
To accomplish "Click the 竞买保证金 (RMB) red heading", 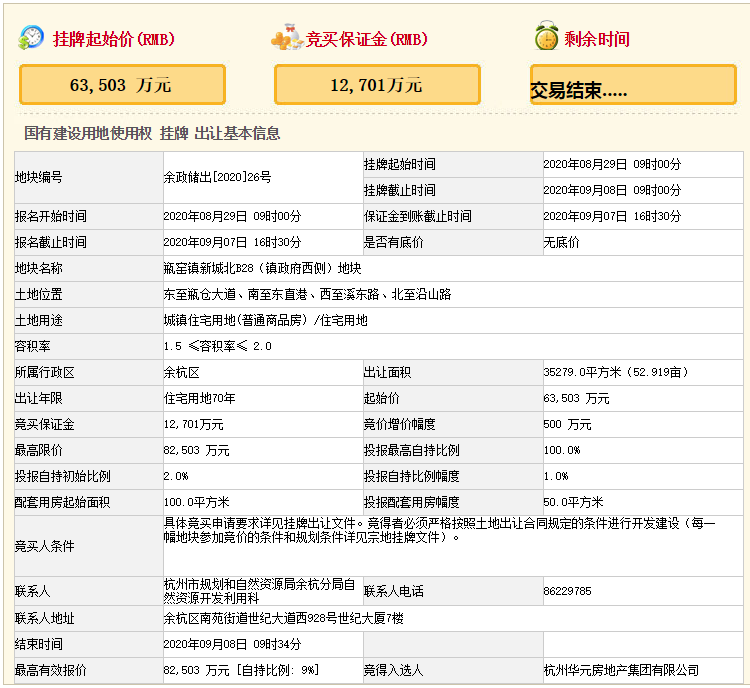I will tap(367, 40).
